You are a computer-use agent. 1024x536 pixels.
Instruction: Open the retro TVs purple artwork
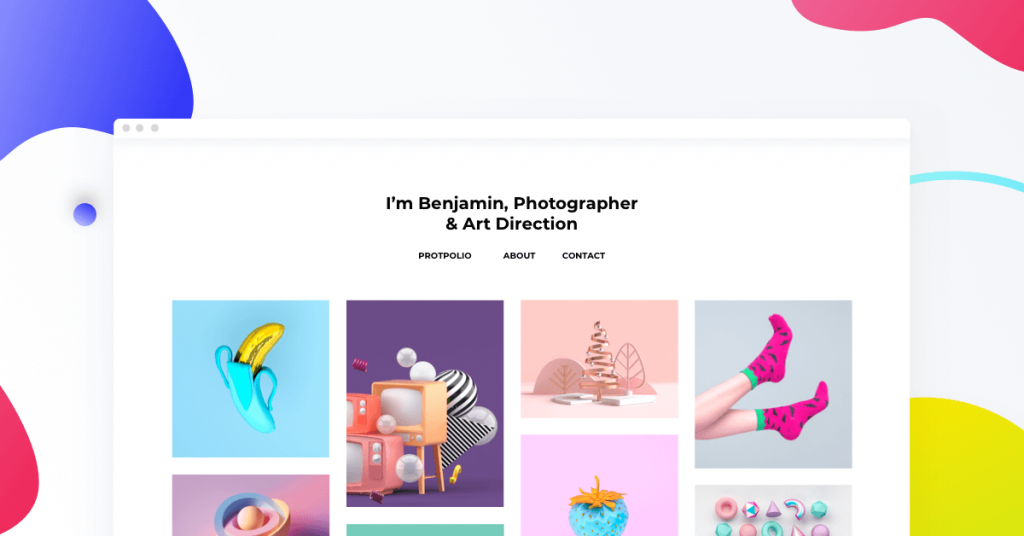(424, 403)
